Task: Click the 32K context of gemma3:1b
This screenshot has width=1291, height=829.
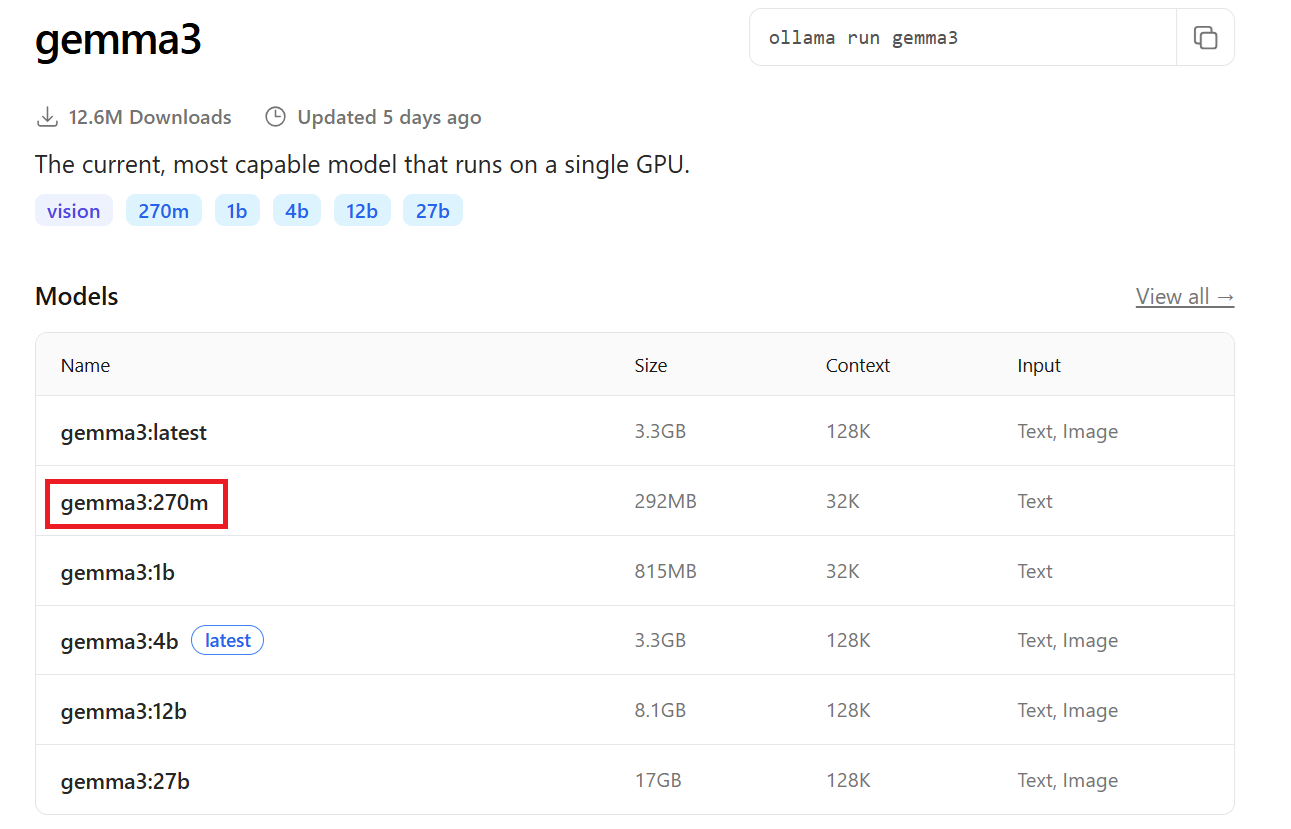Action: click(843, 571)
